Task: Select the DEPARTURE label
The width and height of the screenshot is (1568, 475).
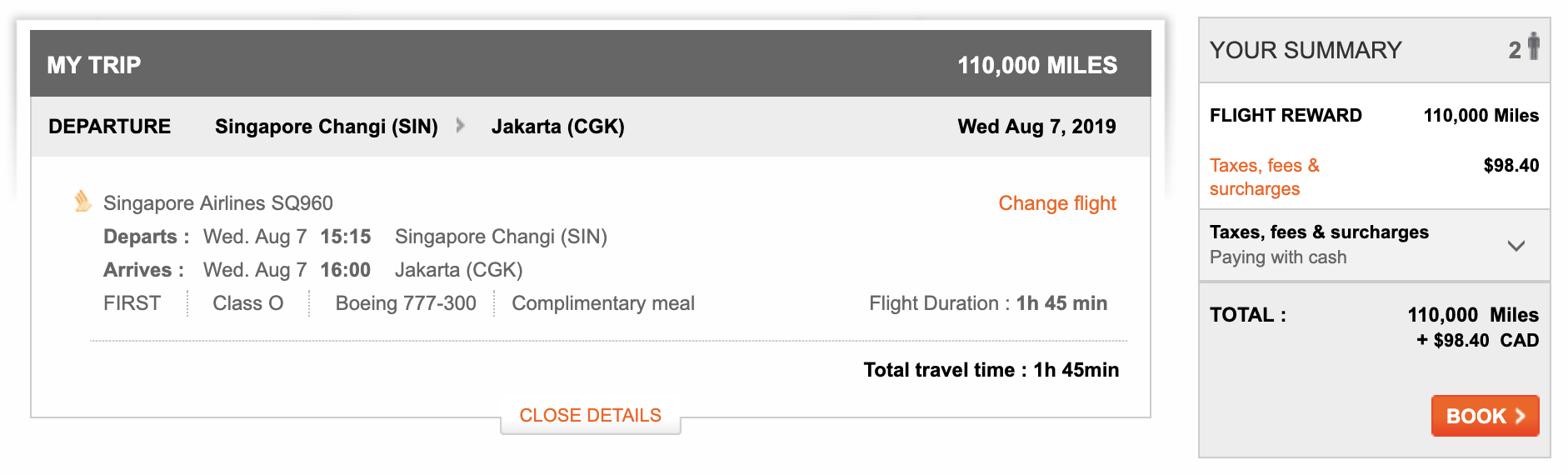Action: (x=109, y=127)
